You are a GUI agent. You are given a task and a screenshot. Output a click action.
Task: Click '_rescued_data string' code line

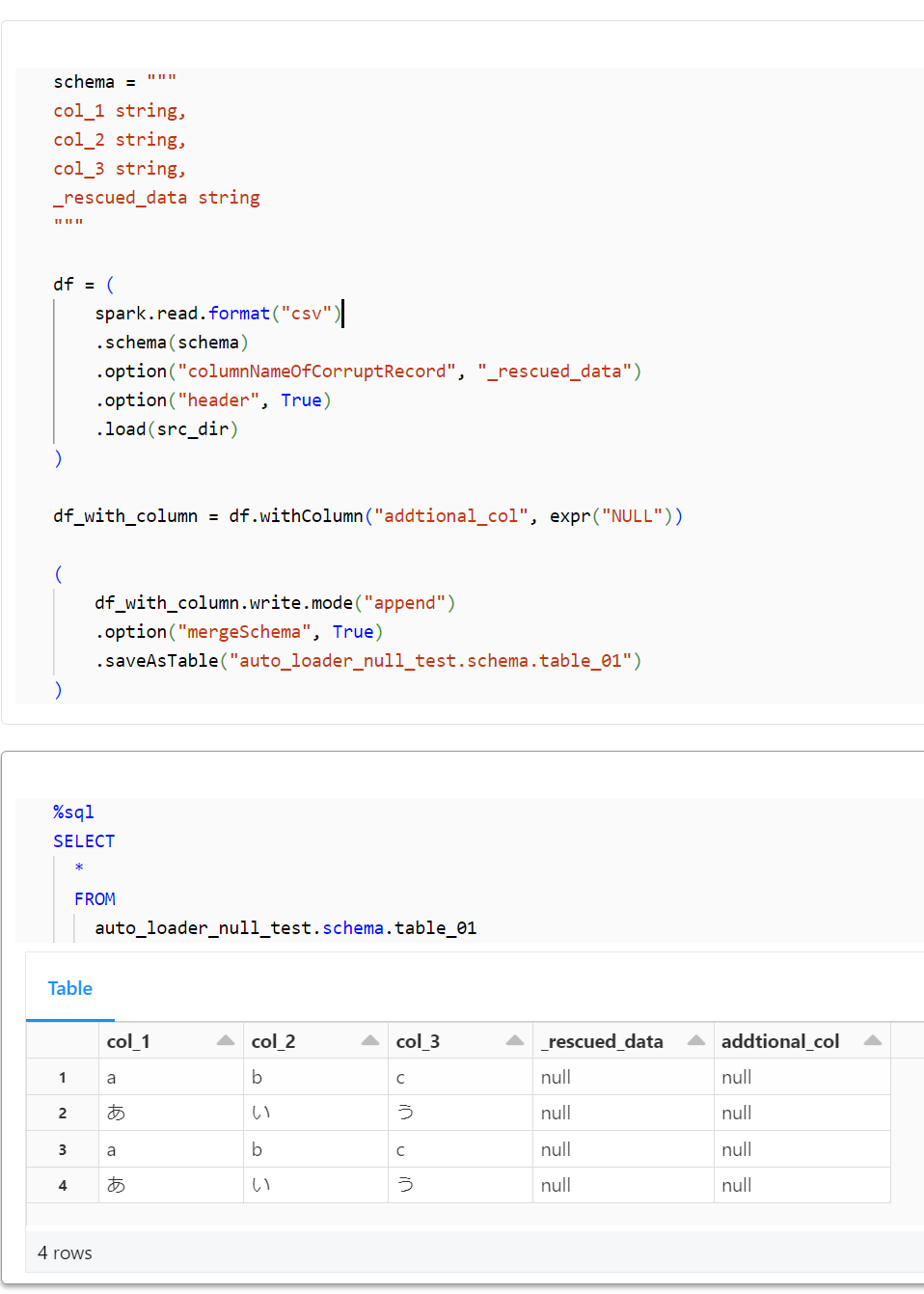point(156,198)
